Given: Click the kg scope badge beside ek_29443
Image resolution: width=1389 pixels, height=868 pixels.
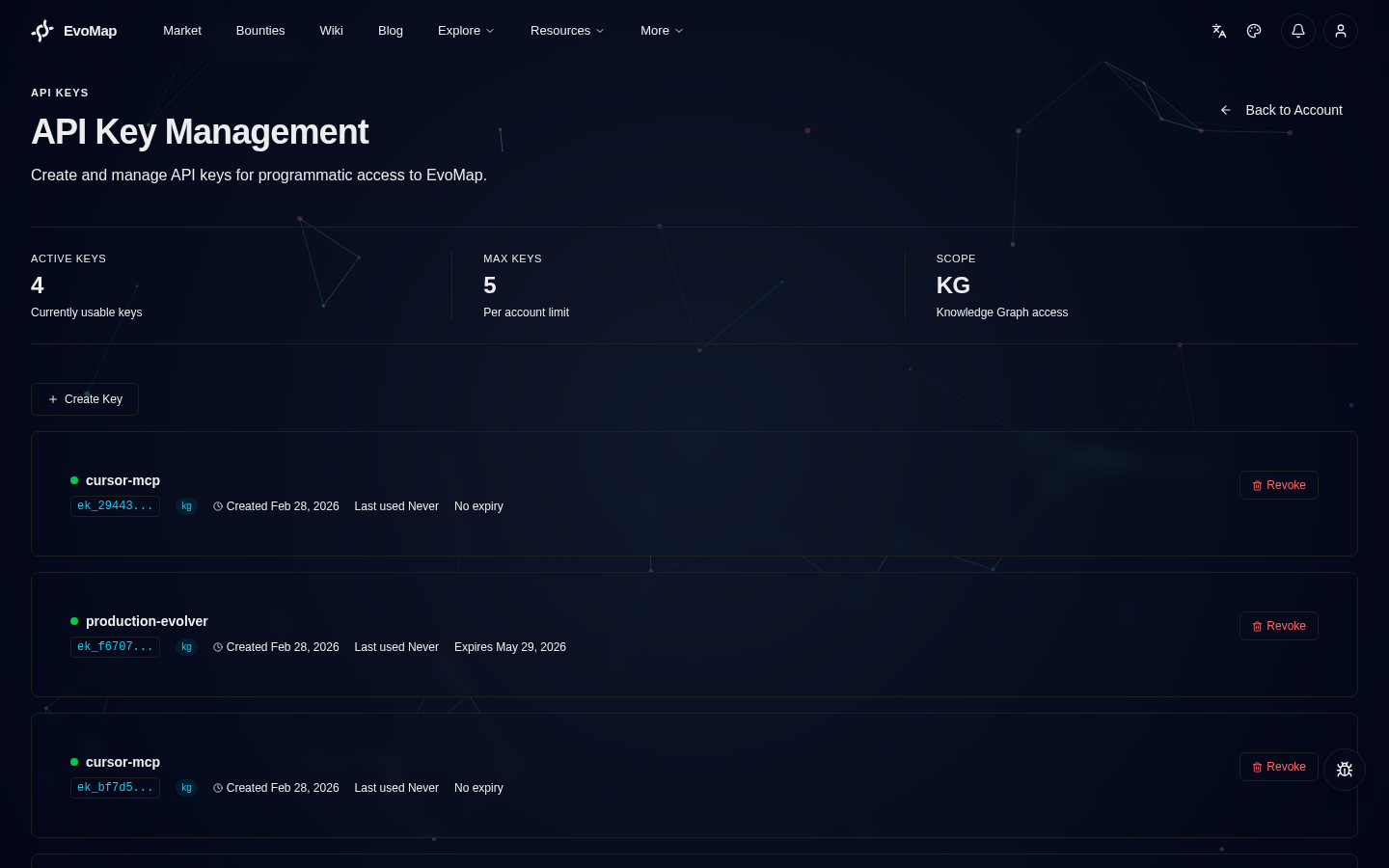Looking at the screenshot, I should tap(186, 506).
